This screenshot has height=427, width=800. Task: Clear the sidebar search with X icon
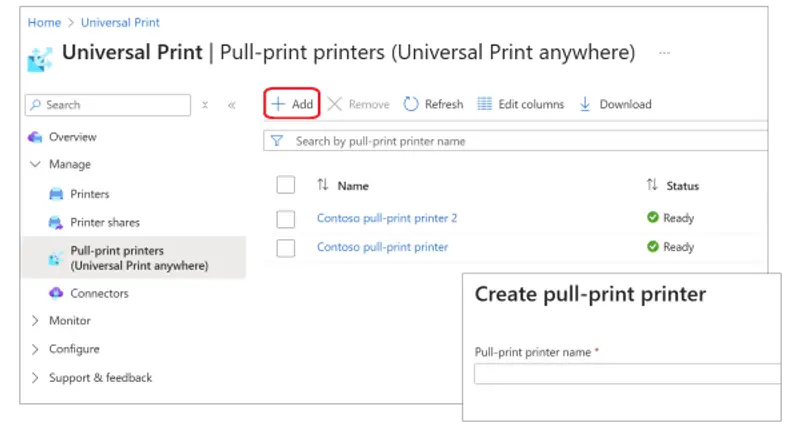(205, 105)
